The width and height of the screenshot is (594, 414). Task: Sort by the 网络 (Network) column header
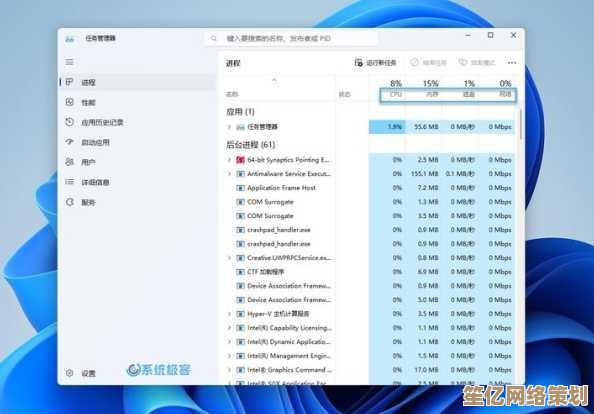505,94
